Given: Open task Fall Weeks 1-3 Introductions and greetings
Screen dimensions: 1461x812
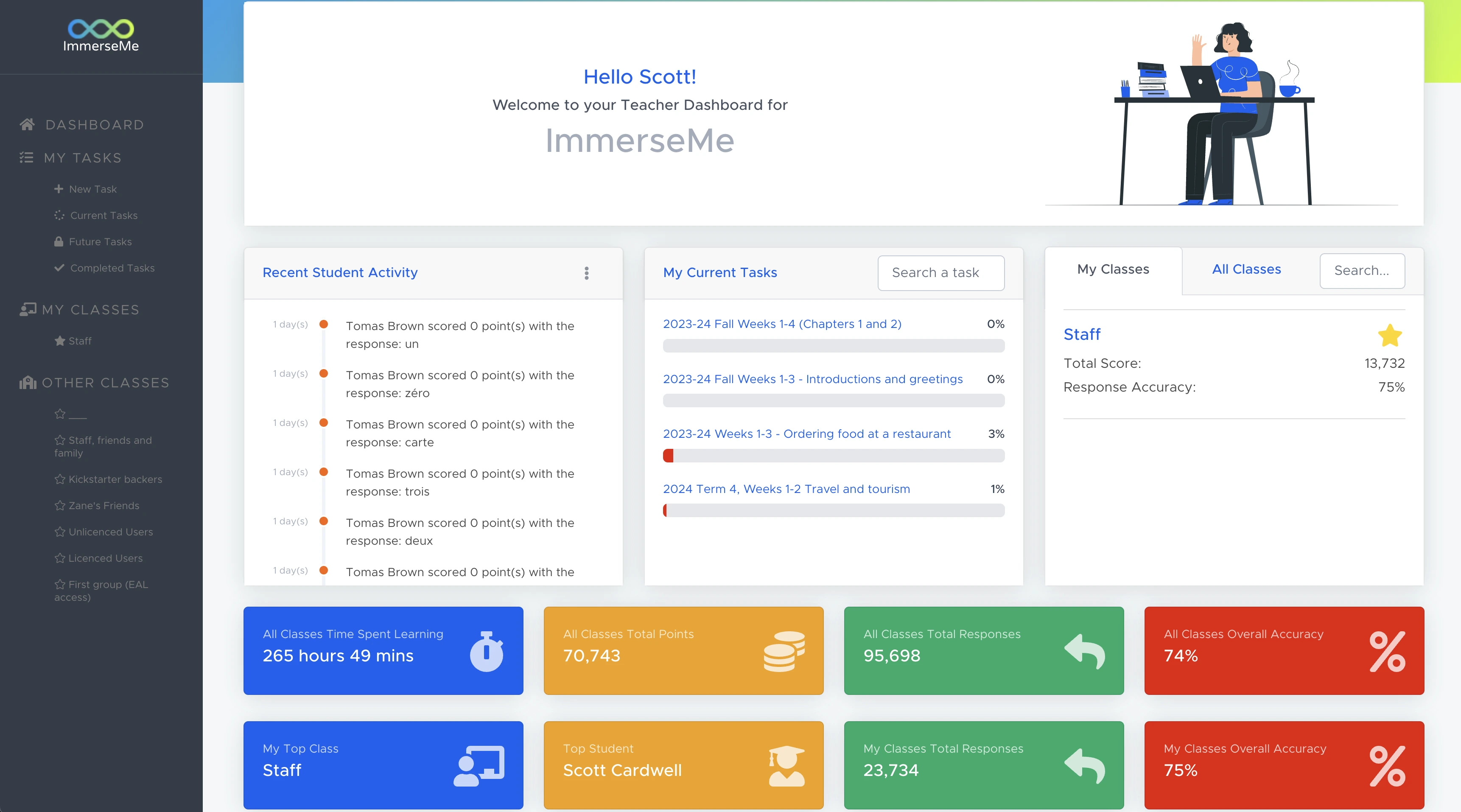Looking at the screenshot, I should click(x=813, y=379).
